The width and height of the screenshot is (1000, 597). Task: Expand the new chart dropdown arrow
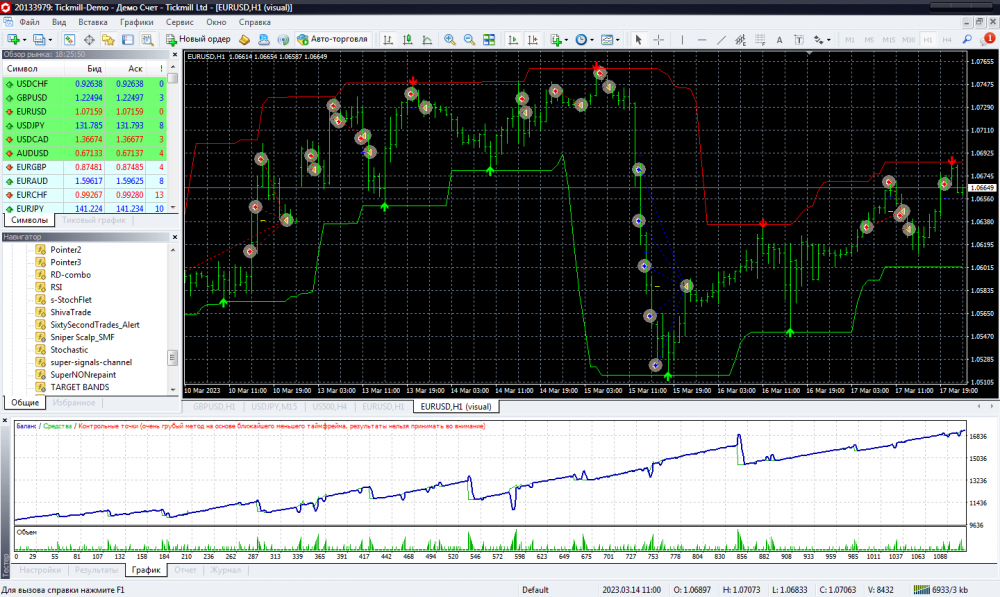coord(24,40)
